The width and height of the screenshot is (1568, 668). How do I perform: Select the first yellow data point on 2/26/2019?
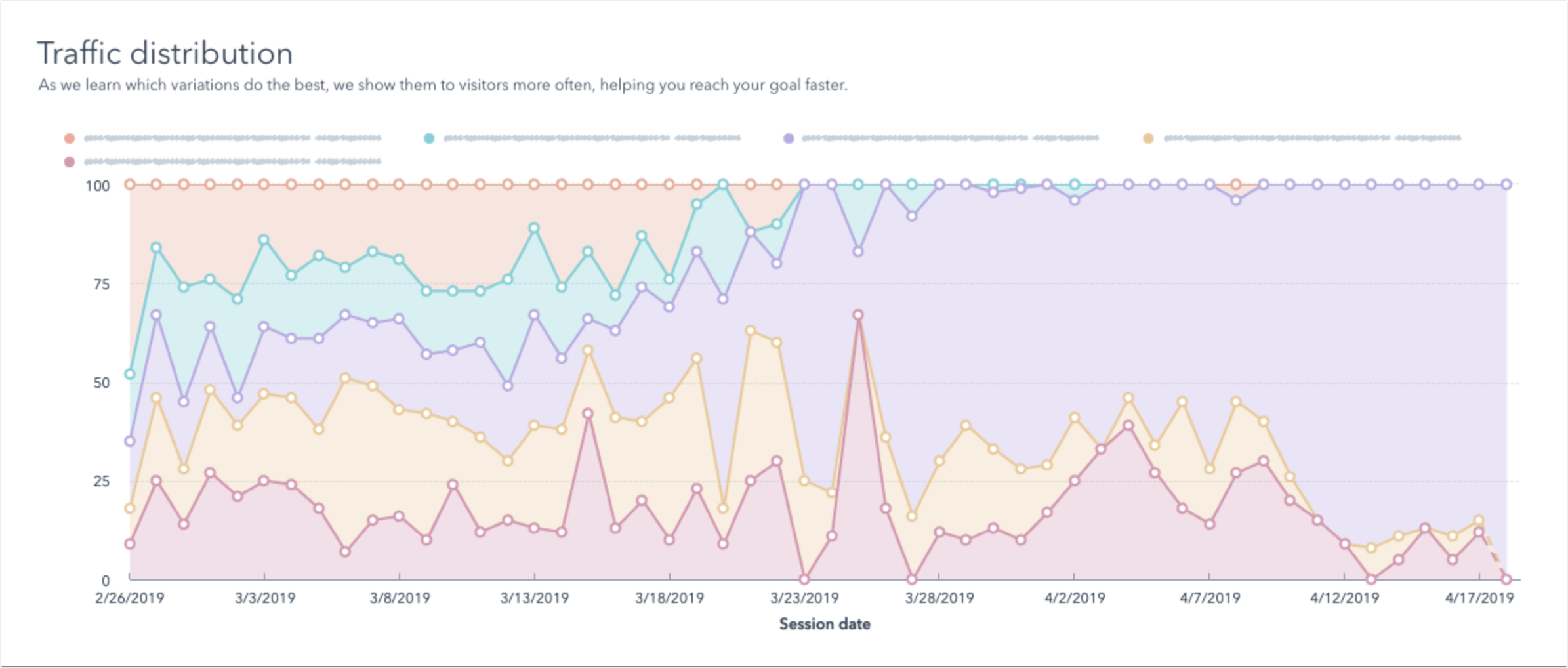[x=130, y=508]
